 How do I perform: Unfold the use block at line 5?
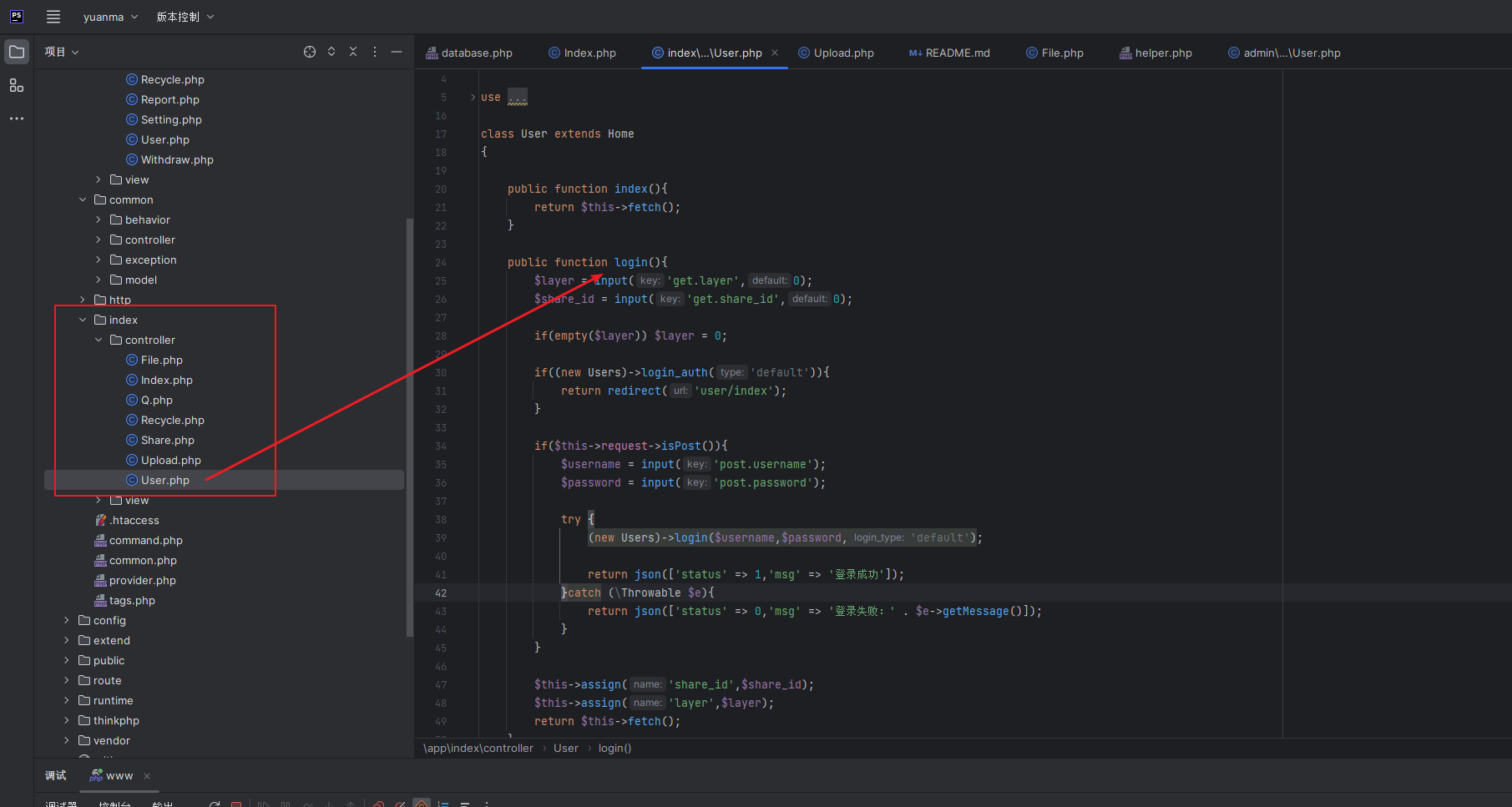[473, 98]
